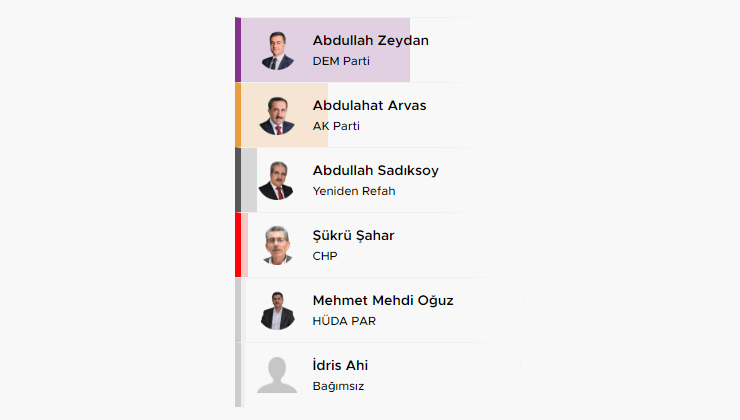Click the CHP party label
Screen dimensions: 740x420
325,256
